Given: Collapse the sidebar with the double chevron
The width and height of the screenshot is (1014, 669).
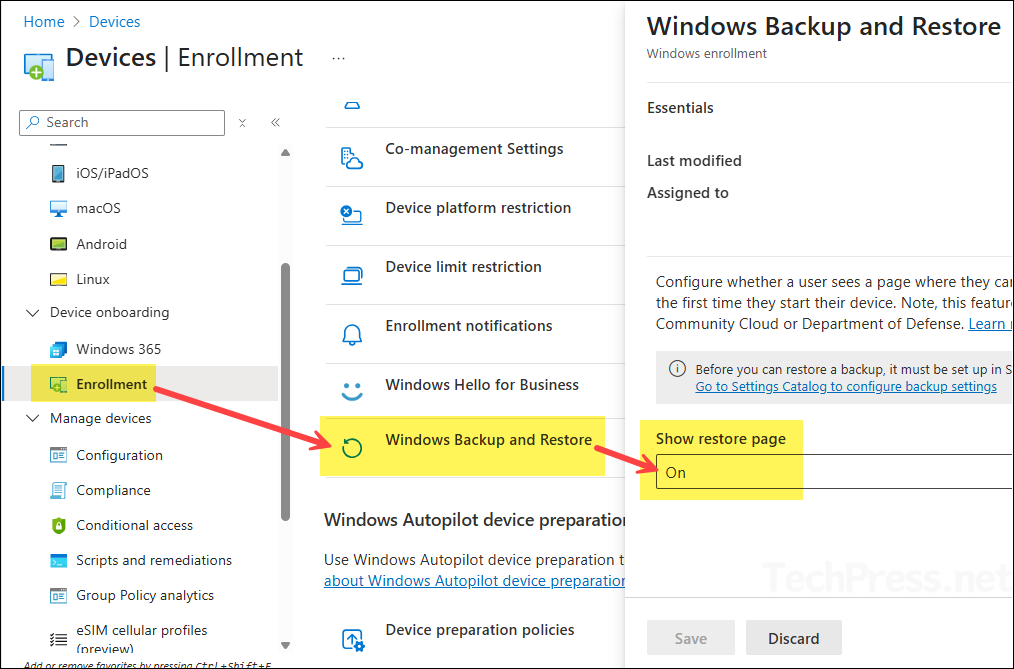Looking at the screenshot, I should 275,123.
